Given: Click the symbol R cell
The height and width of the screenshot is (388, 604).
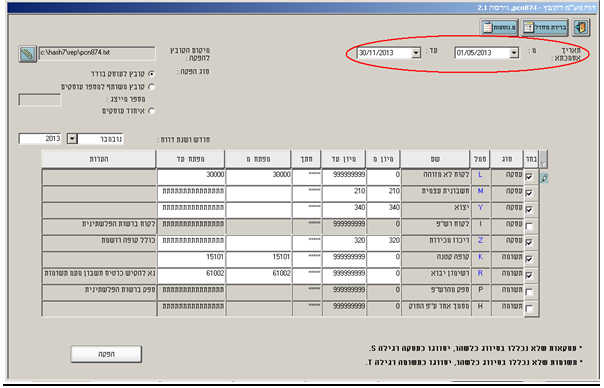Looking at the screenshot, I should pos(480,275).
